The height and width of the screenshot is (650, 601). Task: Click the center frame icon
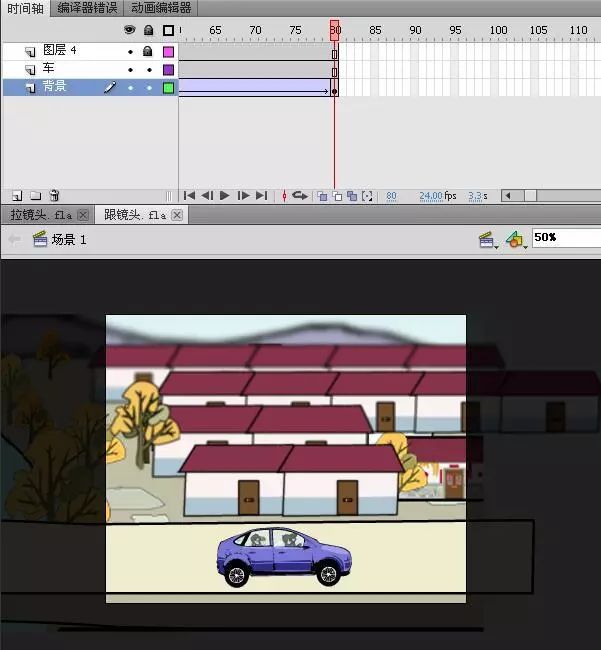284,196
